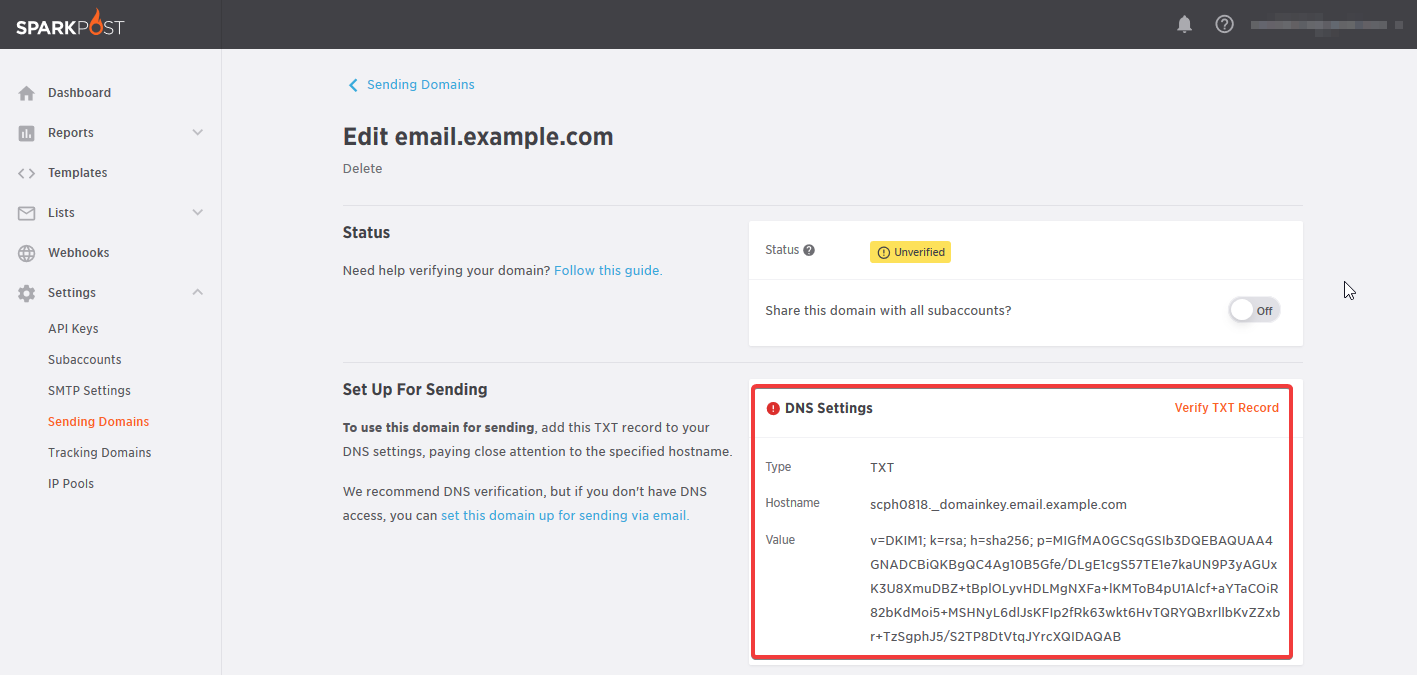The image size is (1417, 675).
Task: Toggle share domain with all subaccounts
Action: (x=1254, y=310)
